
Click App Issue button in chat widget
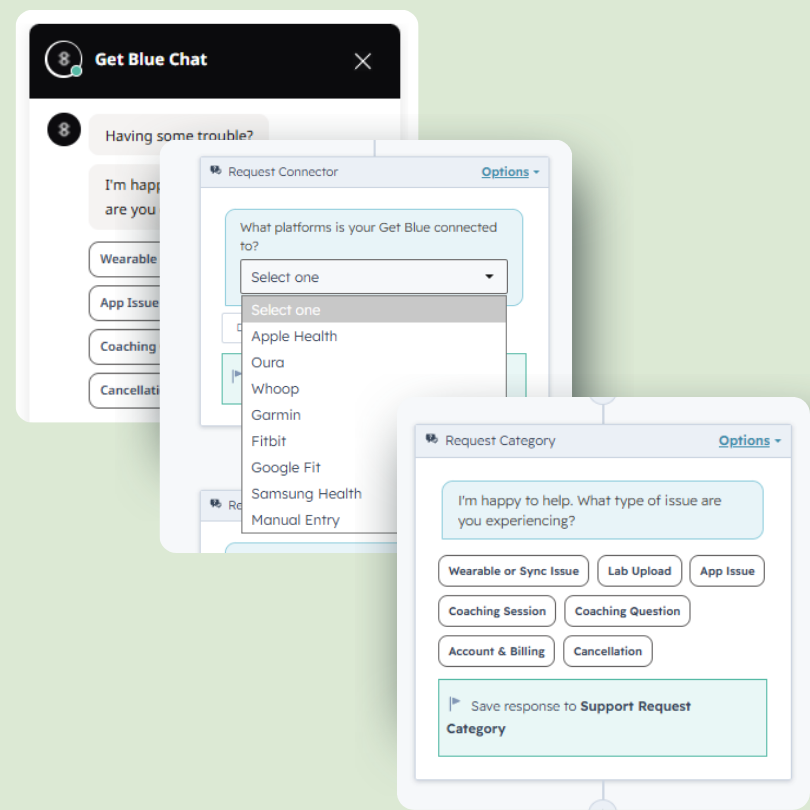(x=125, y=303)
